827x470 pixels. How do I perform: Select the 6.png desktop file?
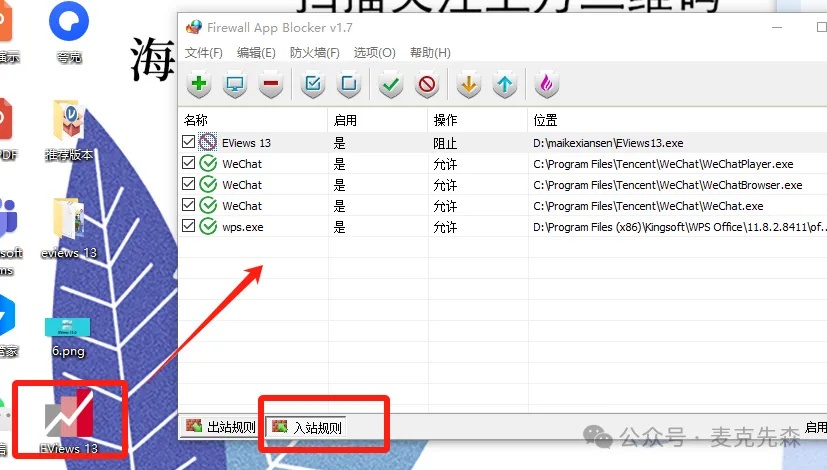point(68,337)
